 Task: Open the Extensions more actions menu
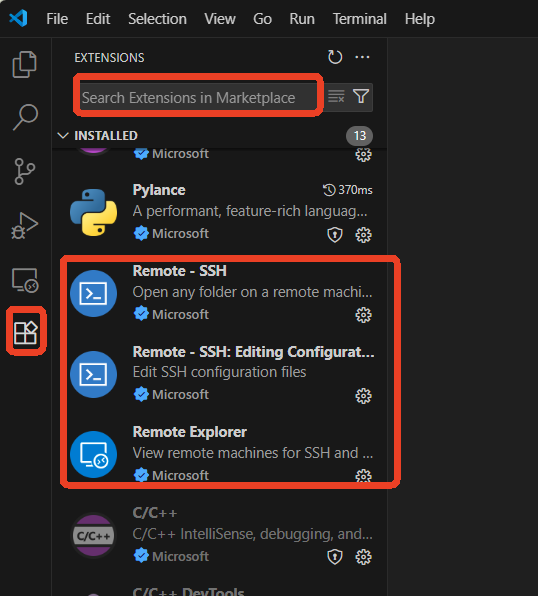click(362, 57)
